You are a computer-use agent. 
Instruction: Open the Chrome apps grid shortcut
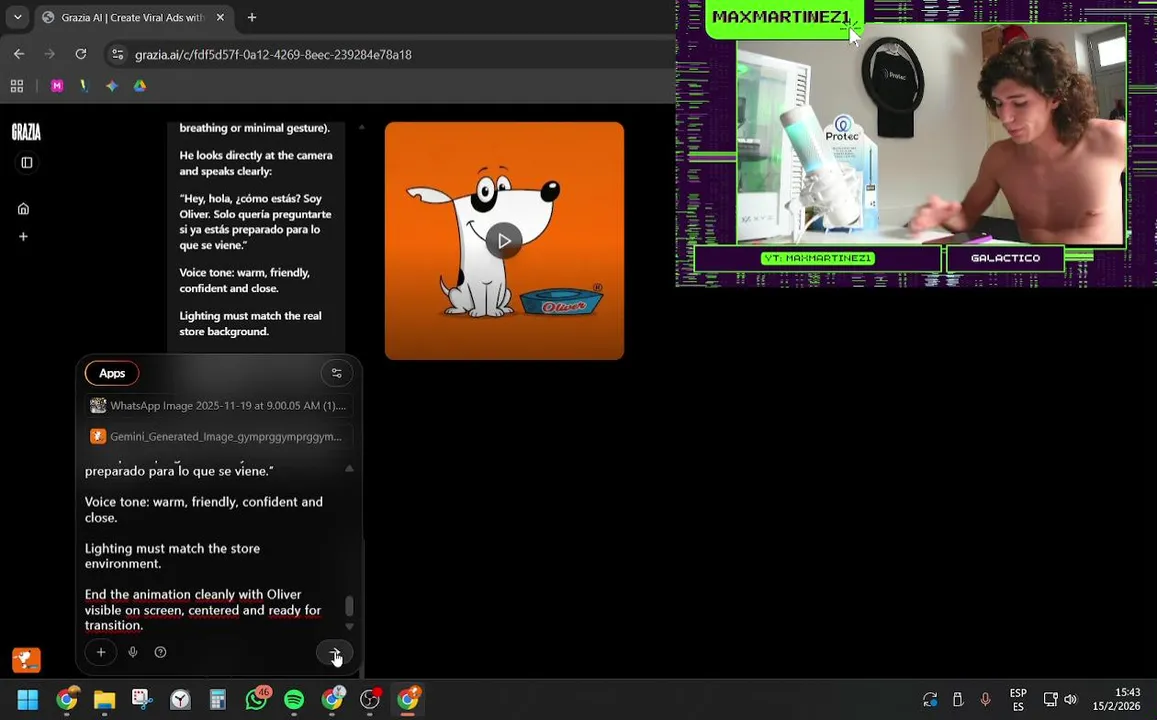pyautogui.click(x=17, y=86)
